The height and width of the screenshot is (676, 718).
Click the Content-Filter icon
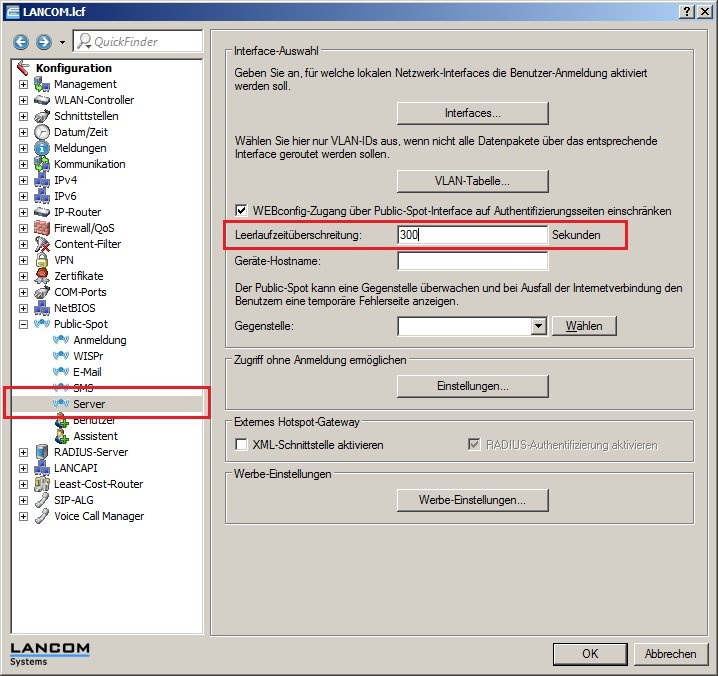click(42, 244)
